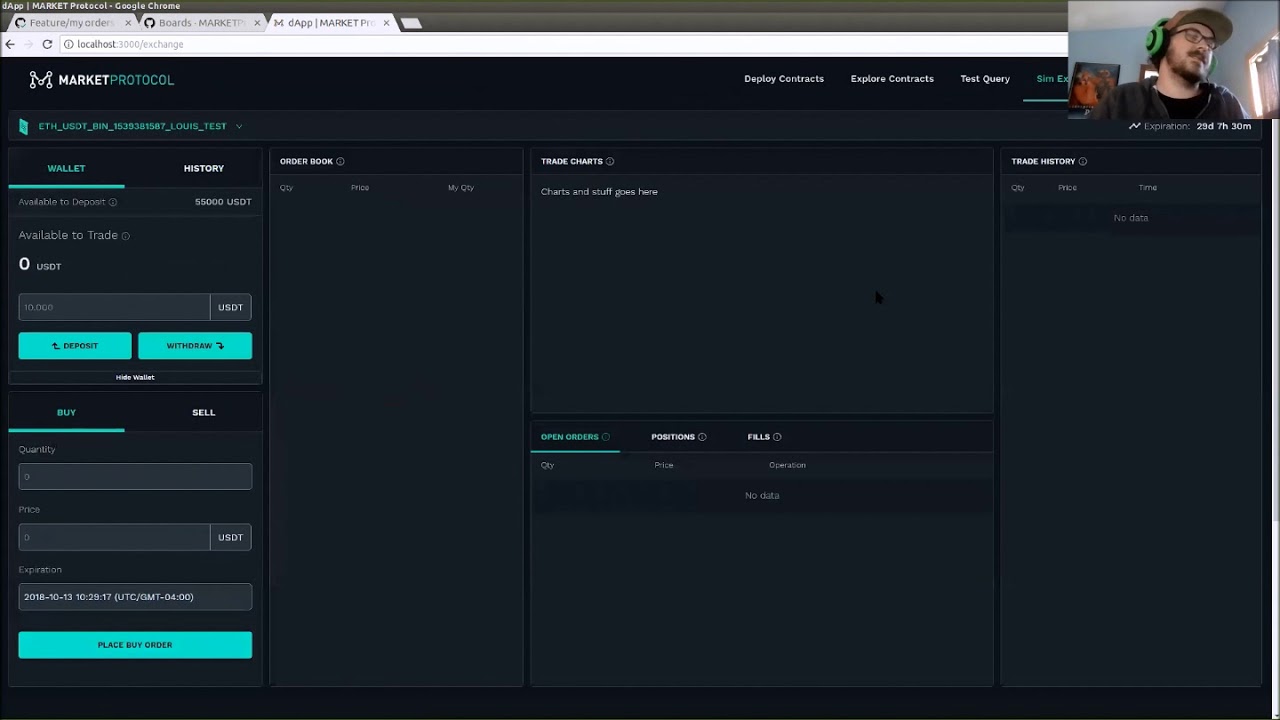
Task: Open a new browser tab
Action: 411,23
